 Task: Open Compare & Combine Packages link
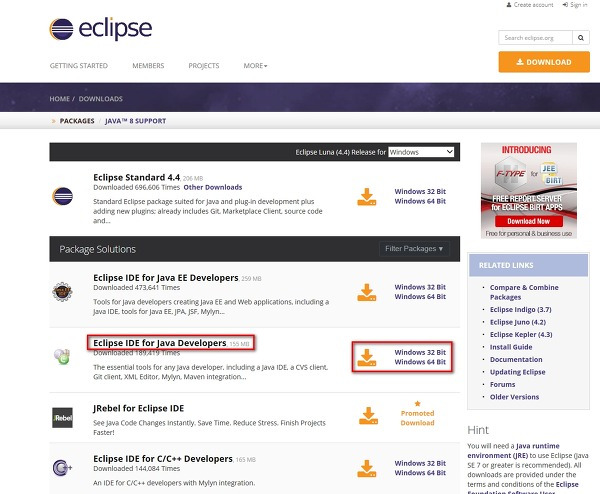tap(524, 292)
